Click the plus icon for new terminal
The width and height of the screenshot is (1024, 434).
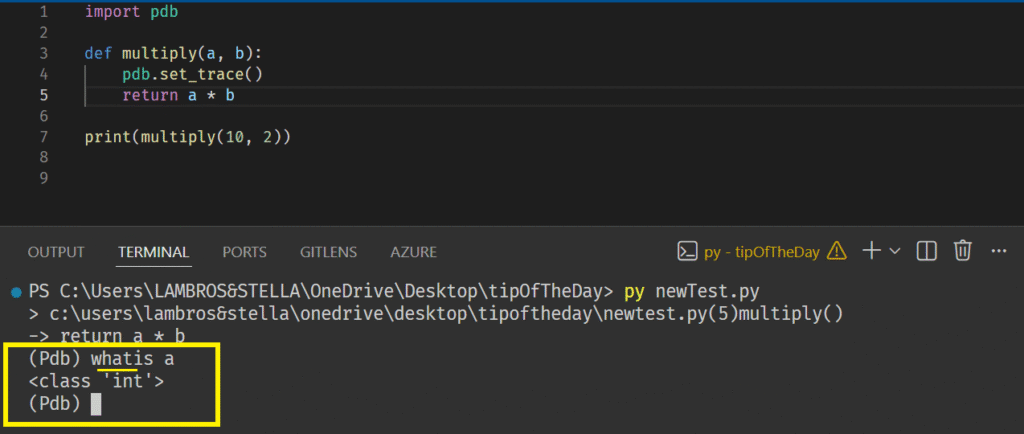871,251
